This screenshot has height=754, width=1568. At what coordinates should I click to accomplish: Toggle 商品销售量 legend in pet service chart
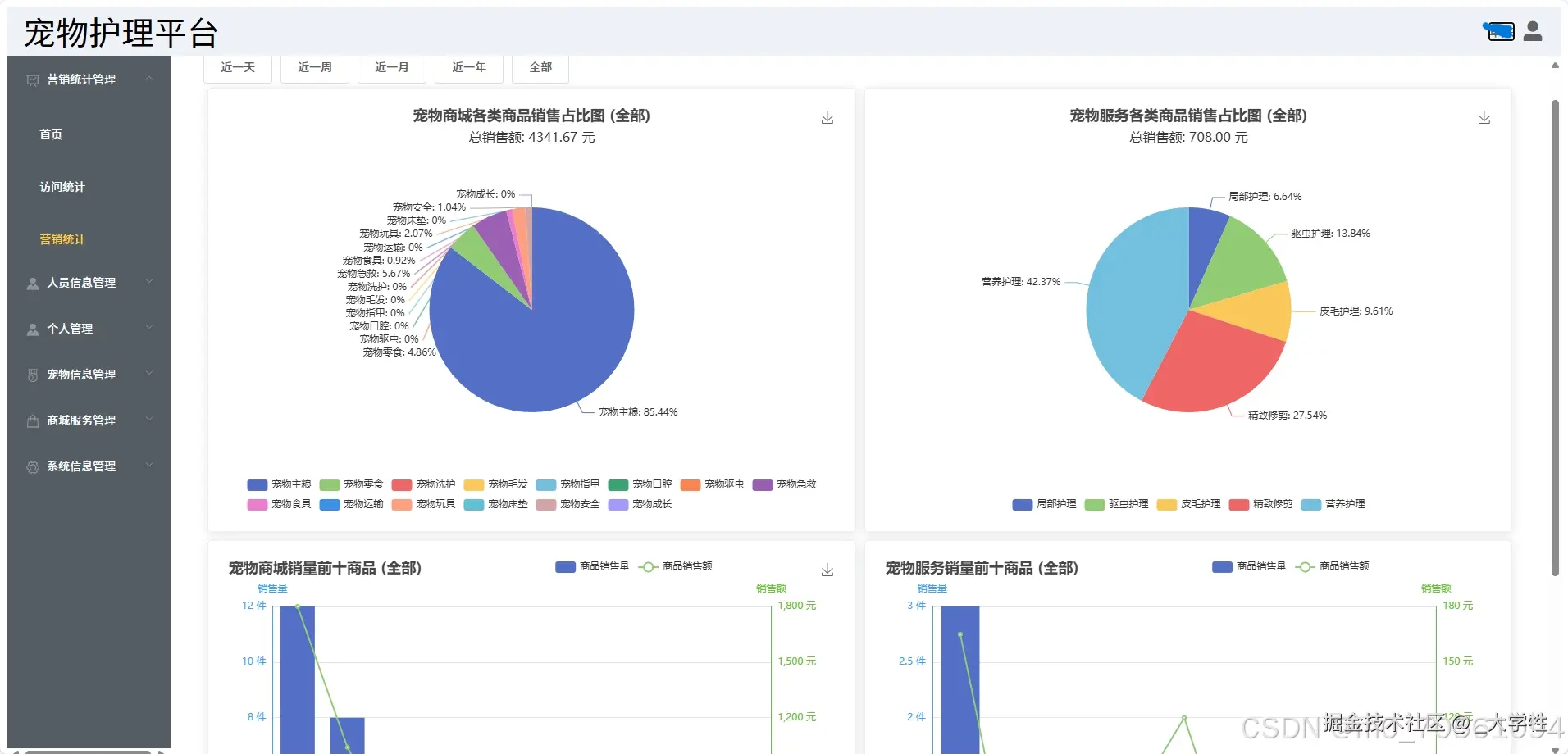tap(1249, 566)
